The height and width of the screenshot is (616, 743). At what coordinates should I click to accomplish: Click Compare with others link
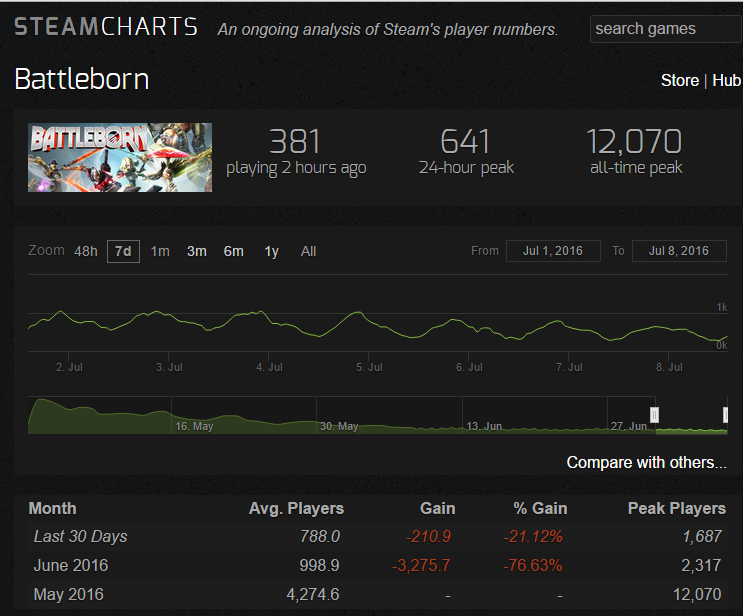click(x=646, y=462)
